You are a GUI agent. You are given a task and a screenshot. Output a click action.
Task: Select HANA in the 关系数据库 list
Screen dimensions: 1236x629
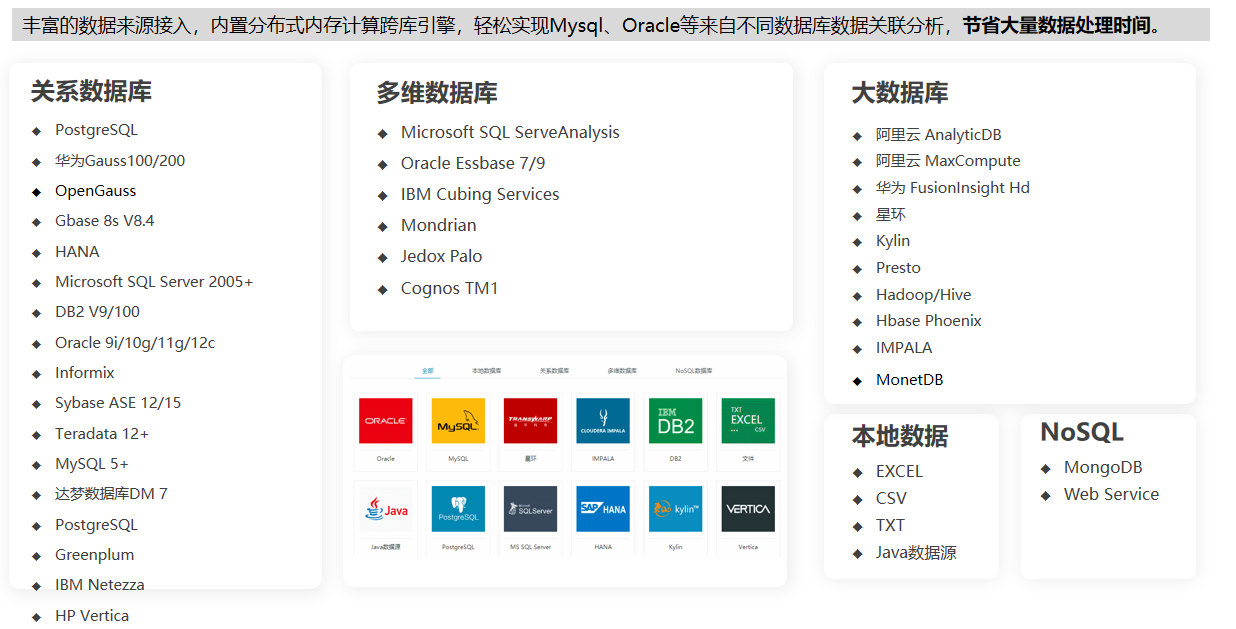pyautogui.click(x=77, y=252)
